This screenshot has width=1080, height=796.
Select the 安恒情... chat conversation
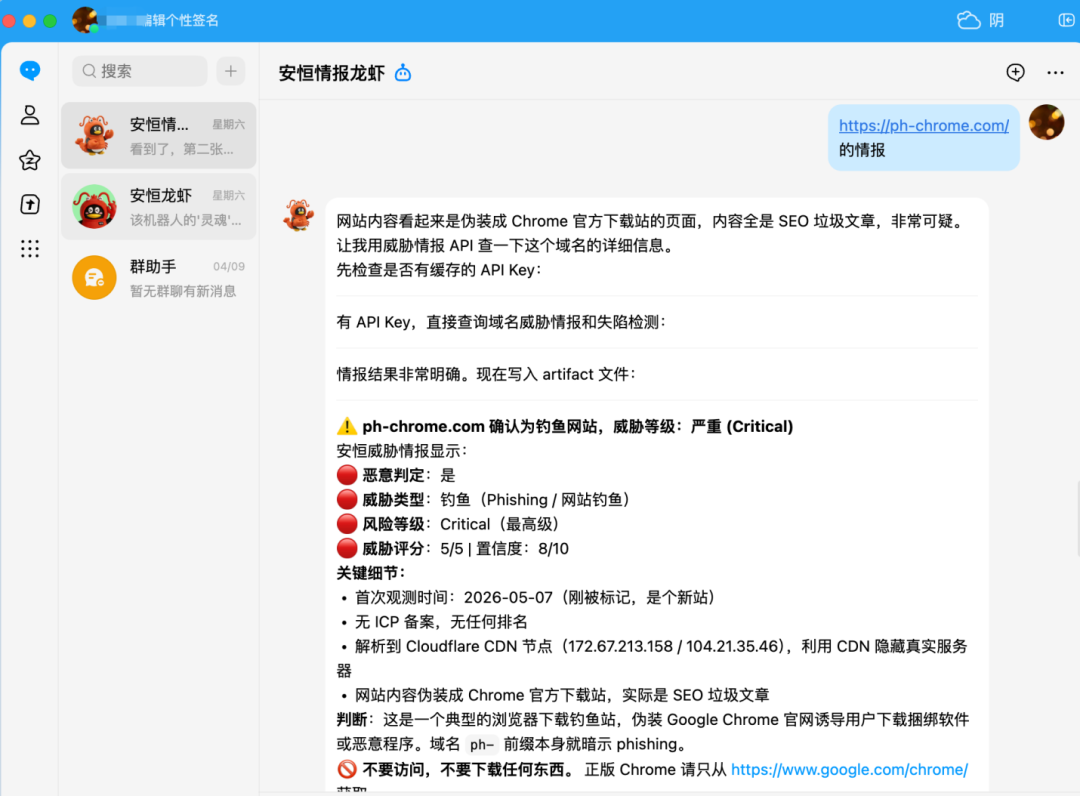[158, 136]
